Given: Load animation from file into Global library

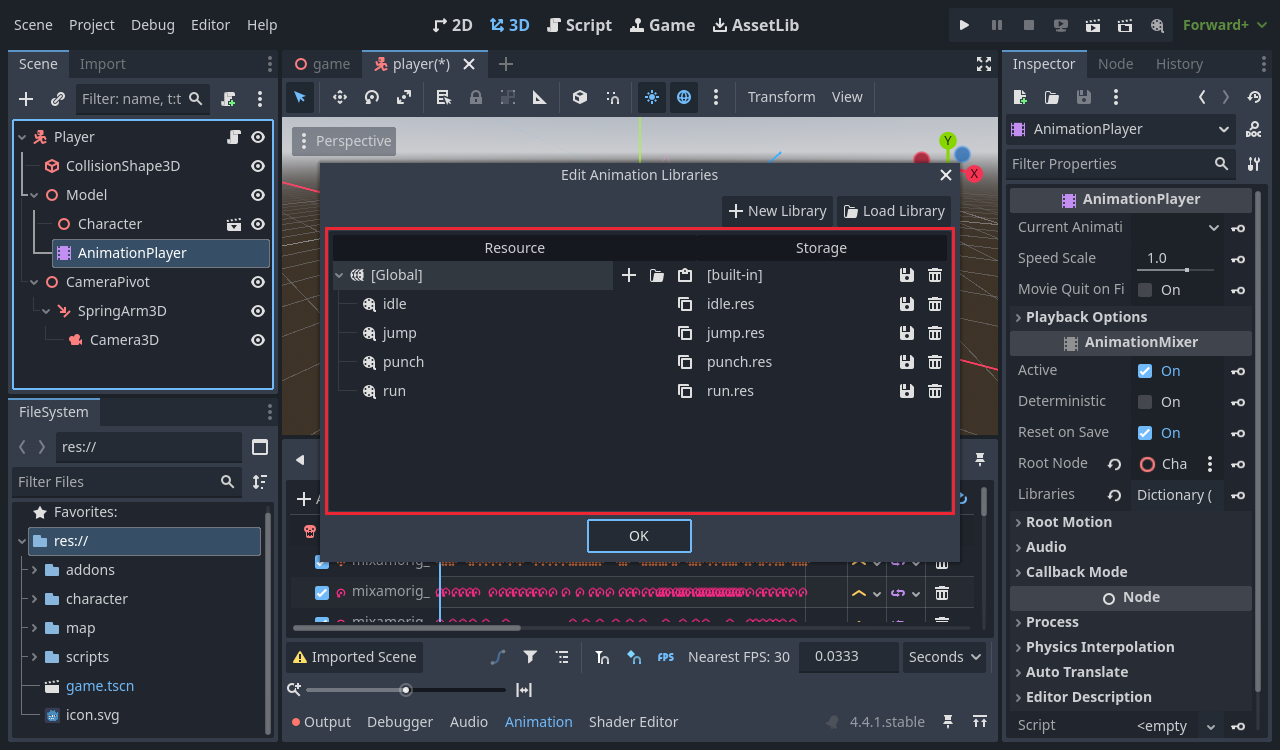Looking at the screenshot, I should pos(657,275).
